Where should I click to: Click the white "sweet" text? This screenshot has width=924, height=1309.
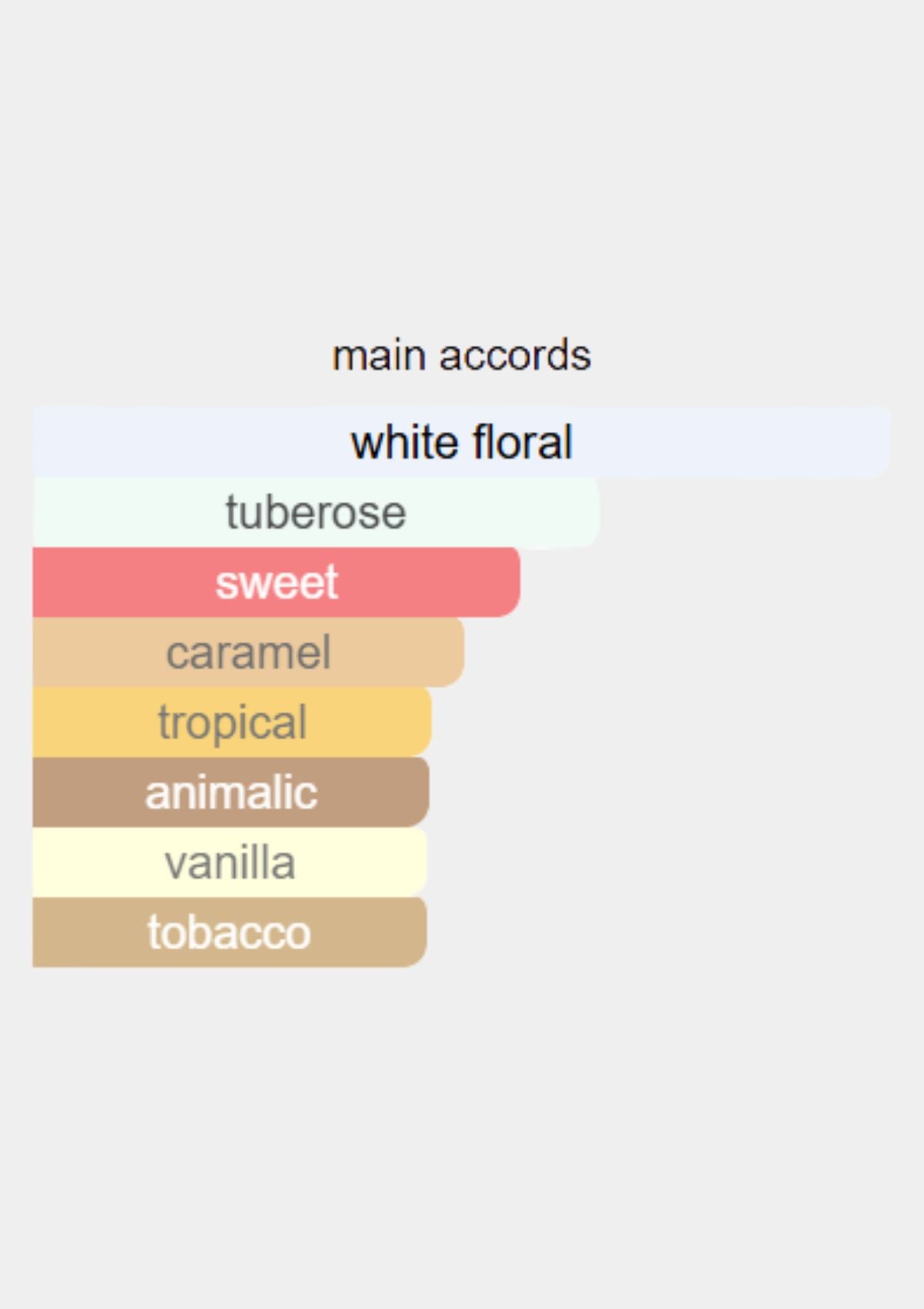[276, 582]
